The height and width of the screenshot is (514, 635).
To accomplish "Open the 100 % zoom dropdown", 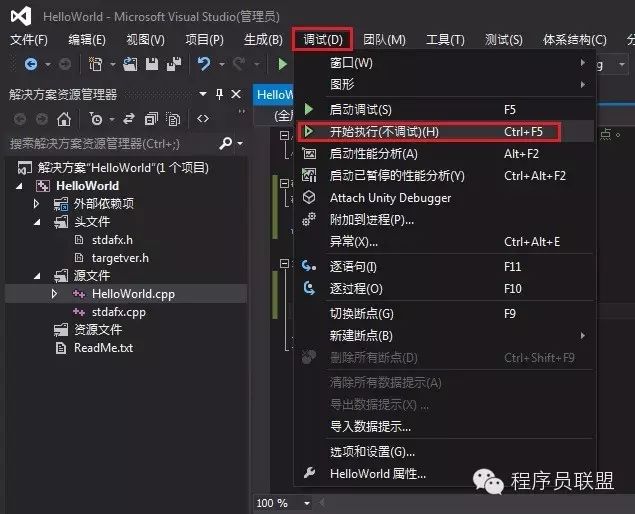I will click(x=307, y=503).
